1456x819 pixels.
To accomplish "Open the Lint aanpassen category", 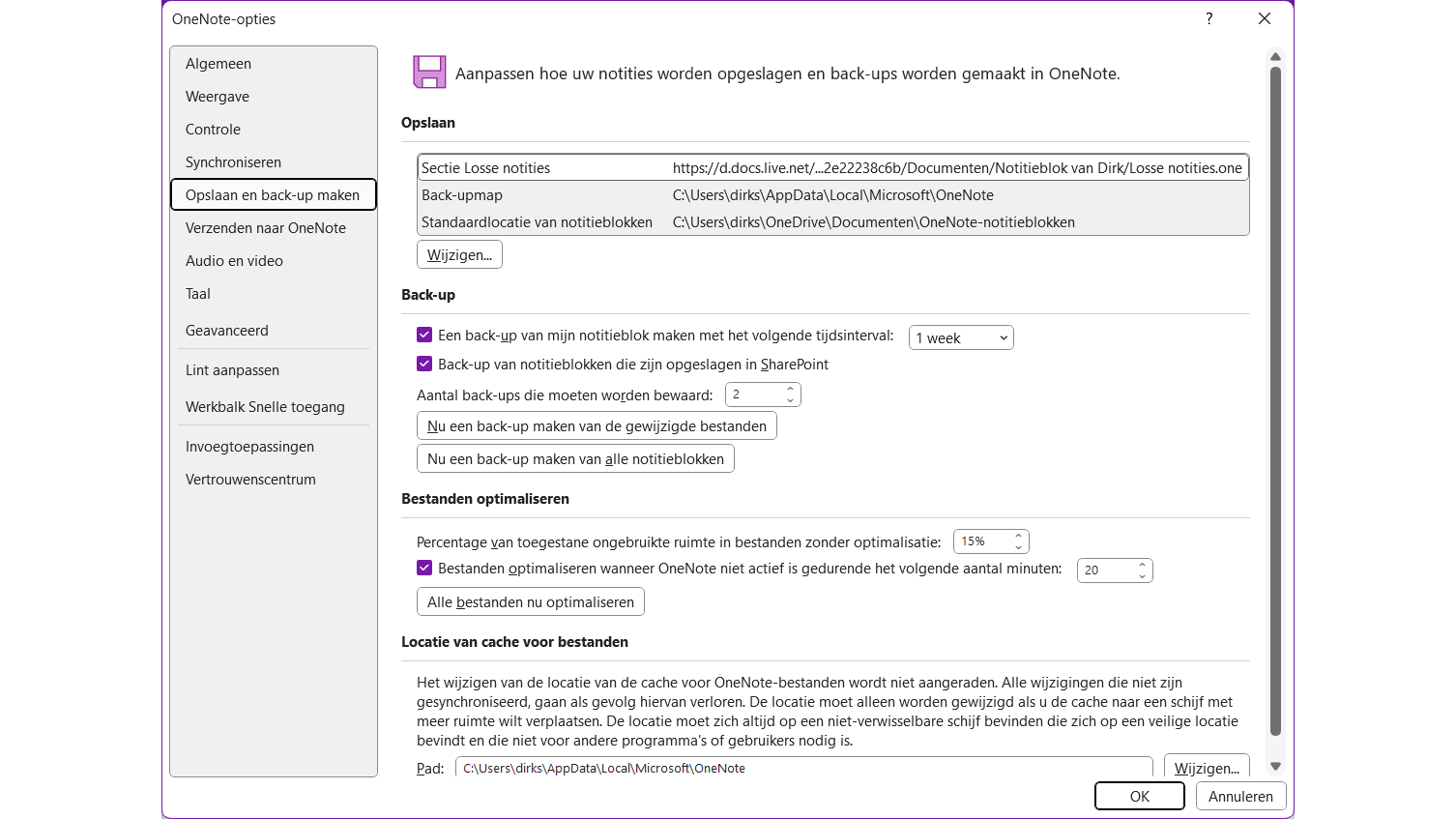I will (274, 370).
